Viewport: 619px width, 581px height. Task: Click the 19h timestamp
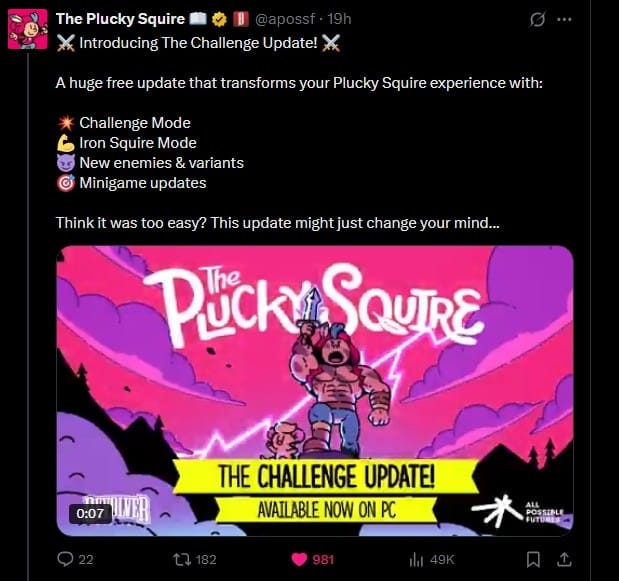pos(339,19)
